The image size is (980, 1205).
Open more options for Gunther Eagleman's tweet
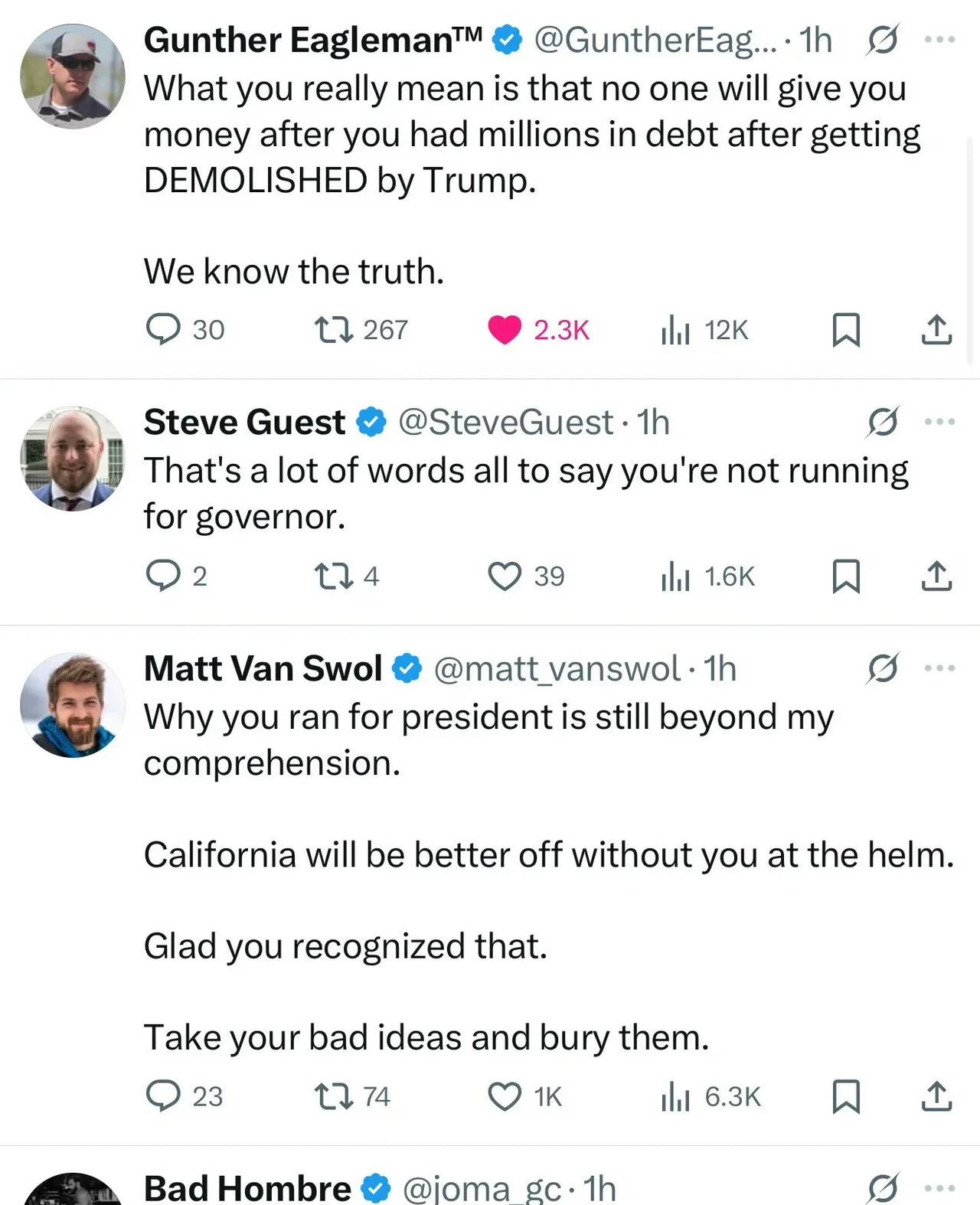click(x=939, y=40)
